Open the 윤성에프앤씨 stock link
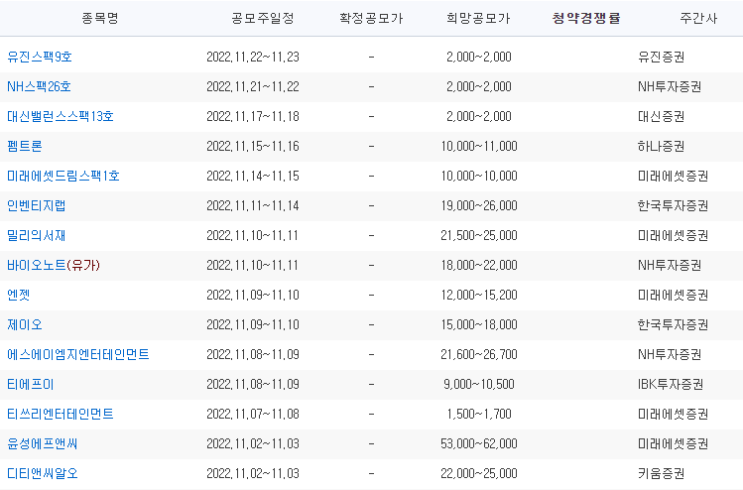Image resolution: width=743 pixels, height=490 pixels. (x=42, y=444)
